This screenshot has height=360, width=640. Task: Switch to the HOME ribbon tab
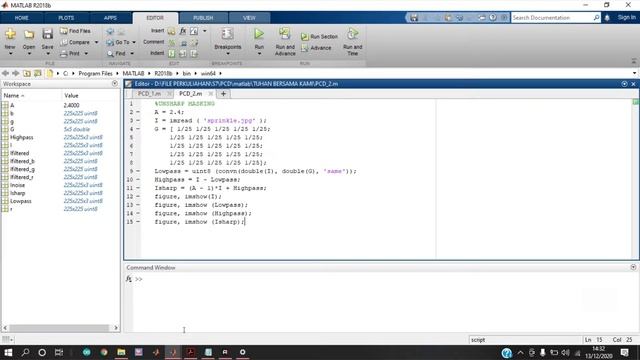22,18
